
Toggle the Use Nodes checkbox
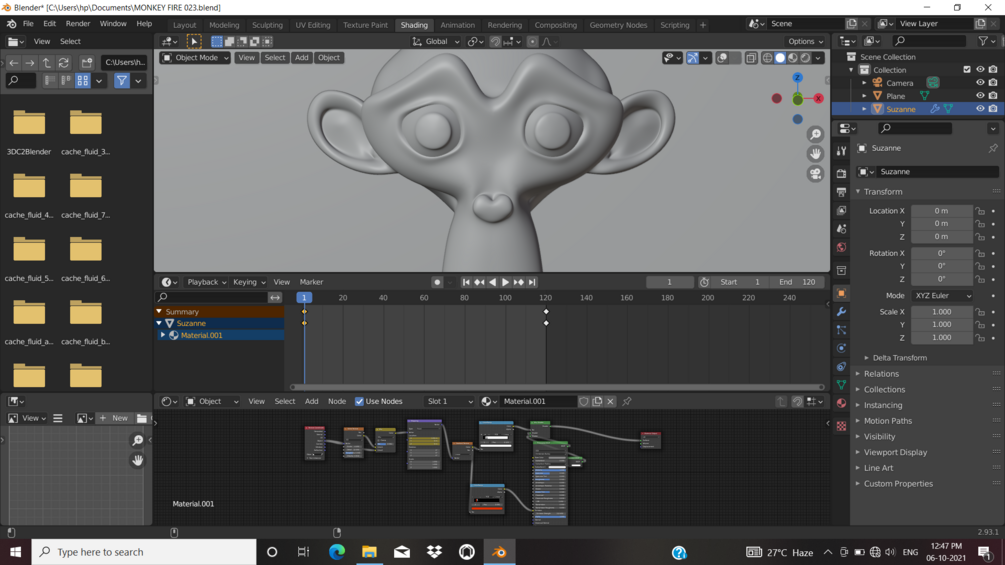[x=360, y=402]
